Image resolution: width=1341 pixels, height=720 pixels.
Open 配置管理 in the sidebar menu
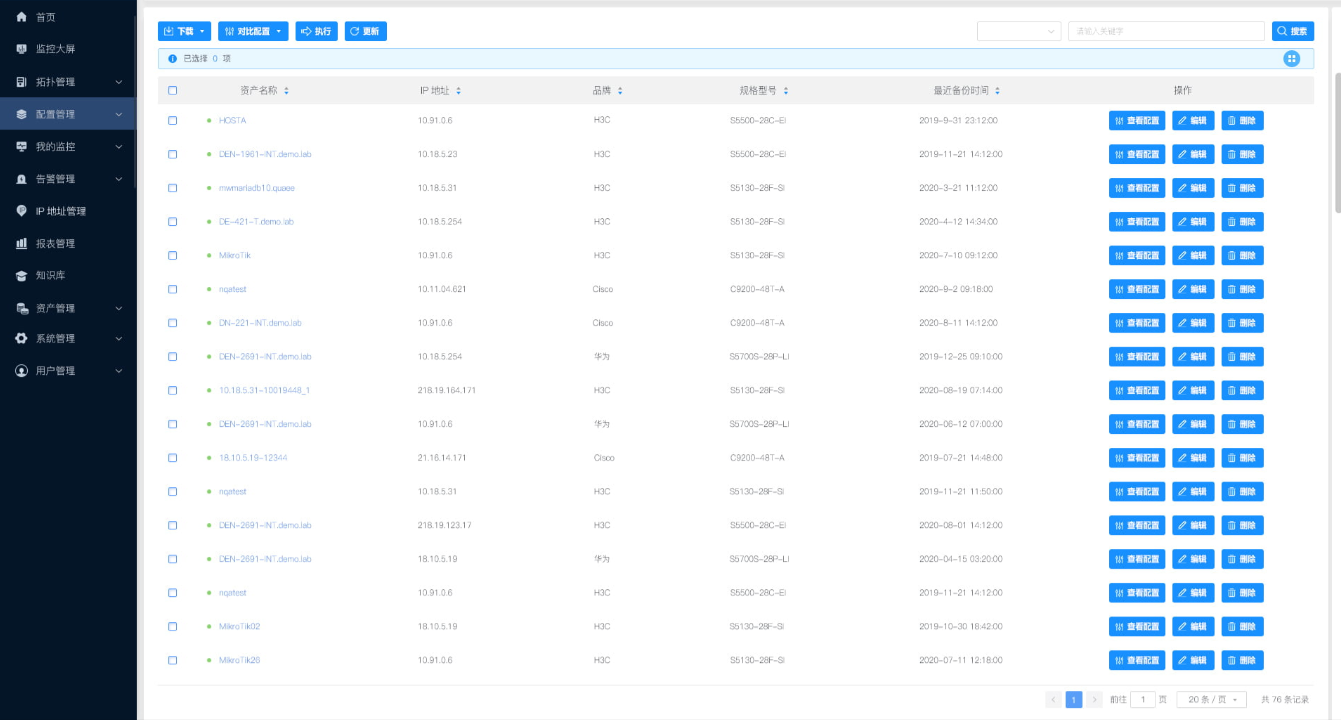tap(68, 114)
